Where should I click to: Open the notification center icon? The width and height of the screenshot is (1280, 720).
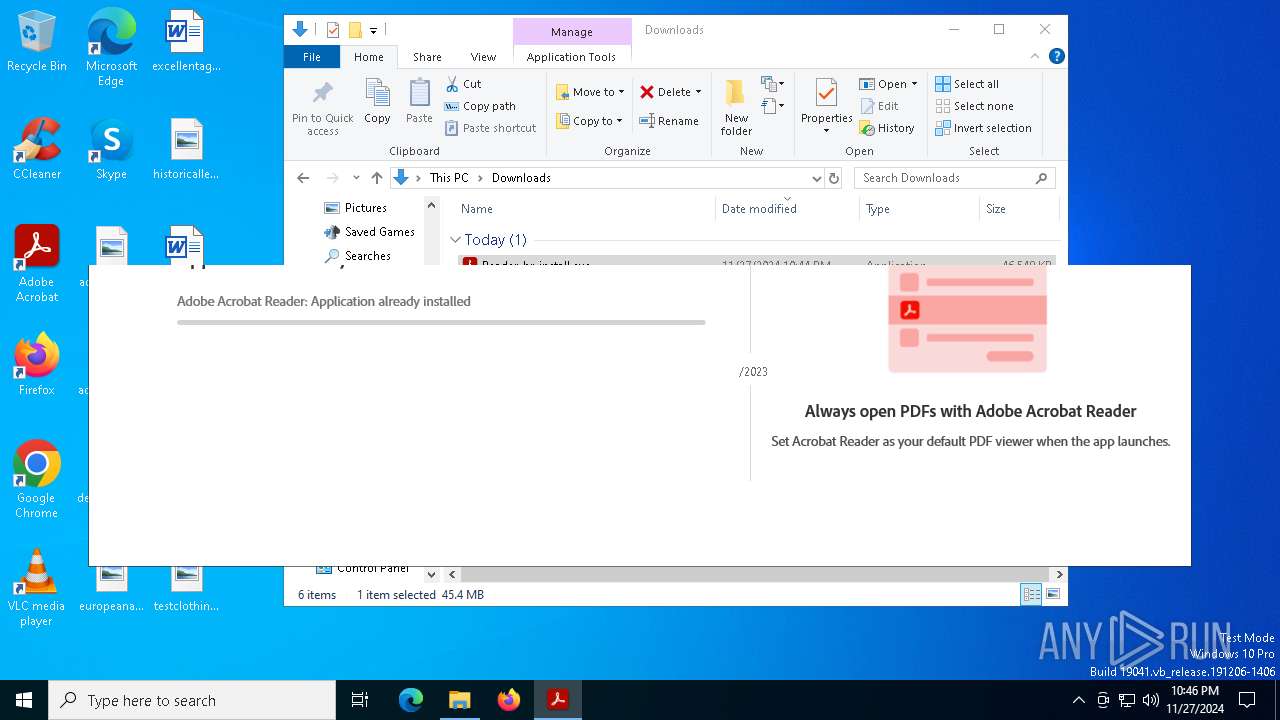click(x=1247, y=700)
